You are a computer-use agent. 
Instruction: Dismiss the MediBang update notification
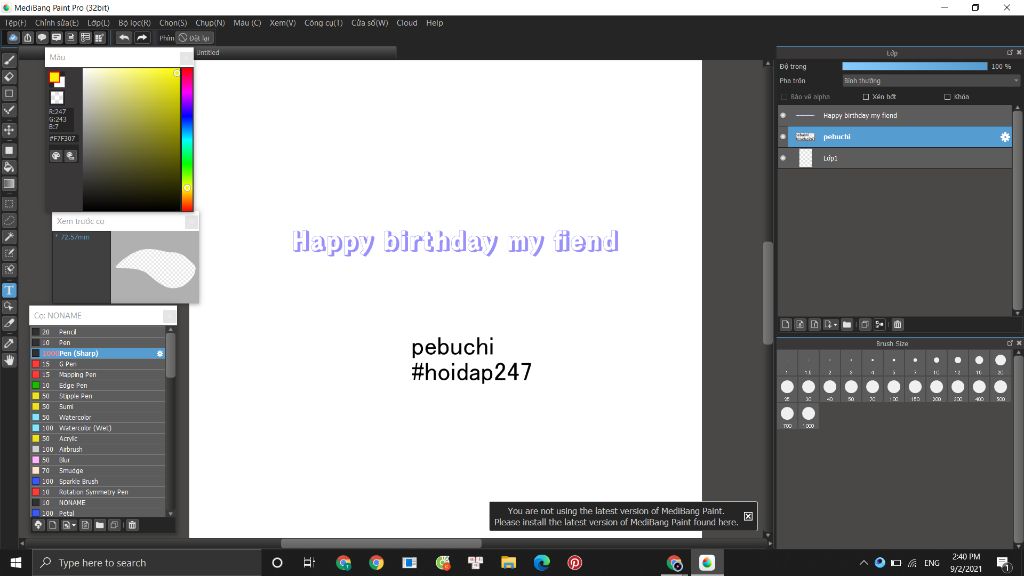pos(748,517)
